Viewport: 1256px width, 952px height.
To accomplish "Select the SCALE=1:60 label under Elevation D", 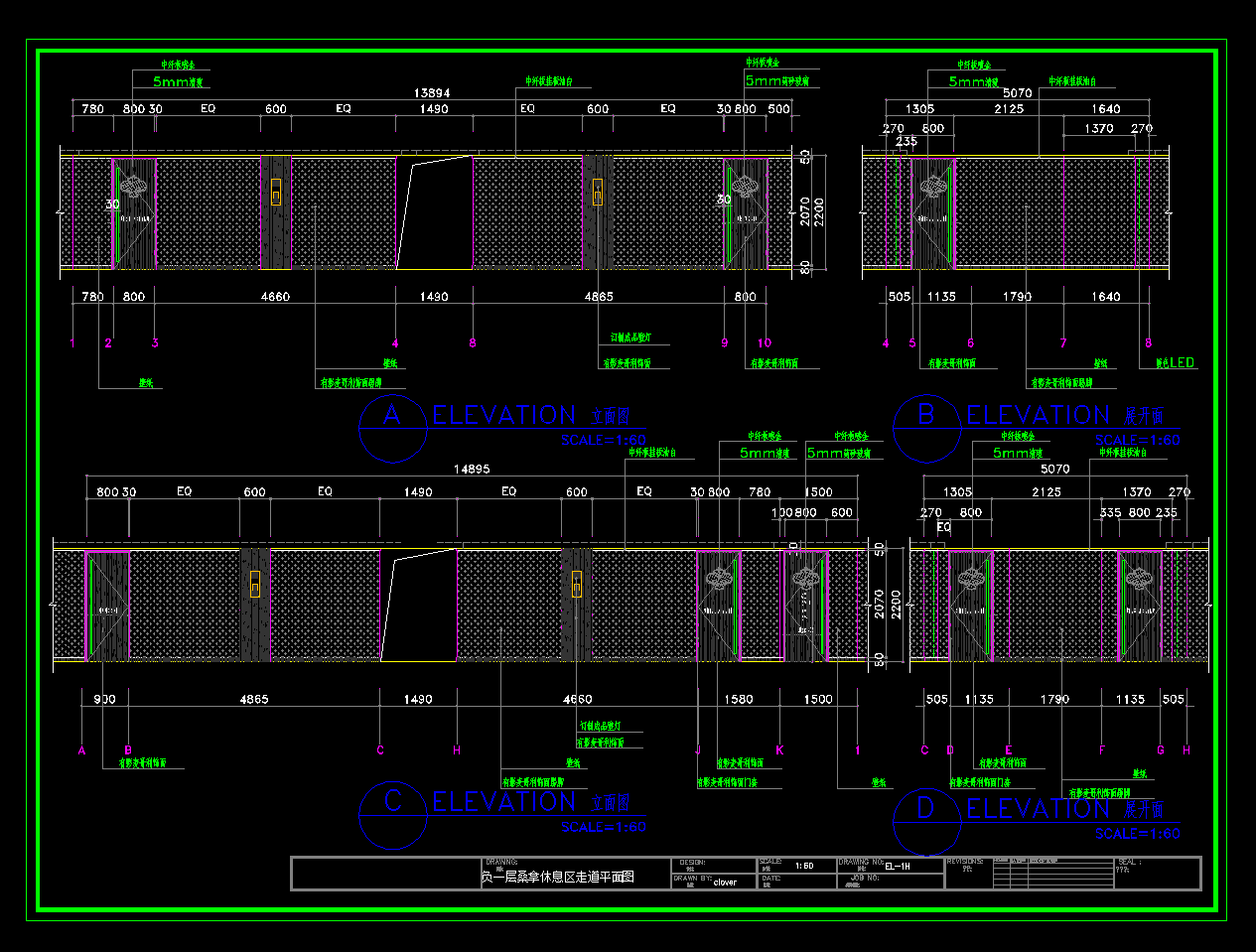I will [x=1138, y=834].
